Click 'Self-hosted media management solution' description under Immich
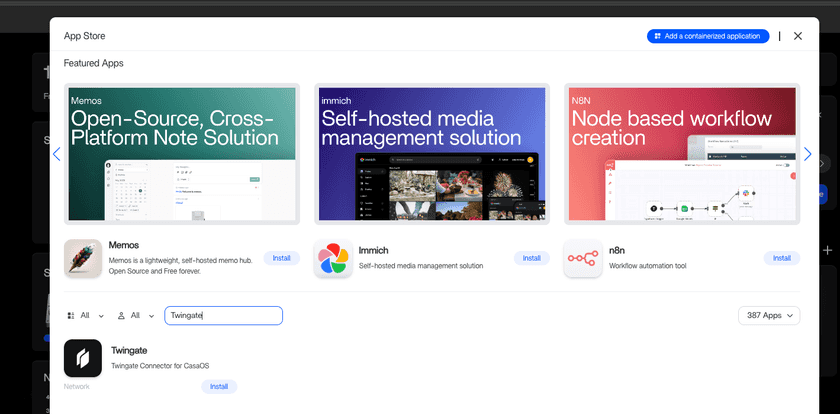Screen dimensions: 840x414 click(x=421, y=266)
